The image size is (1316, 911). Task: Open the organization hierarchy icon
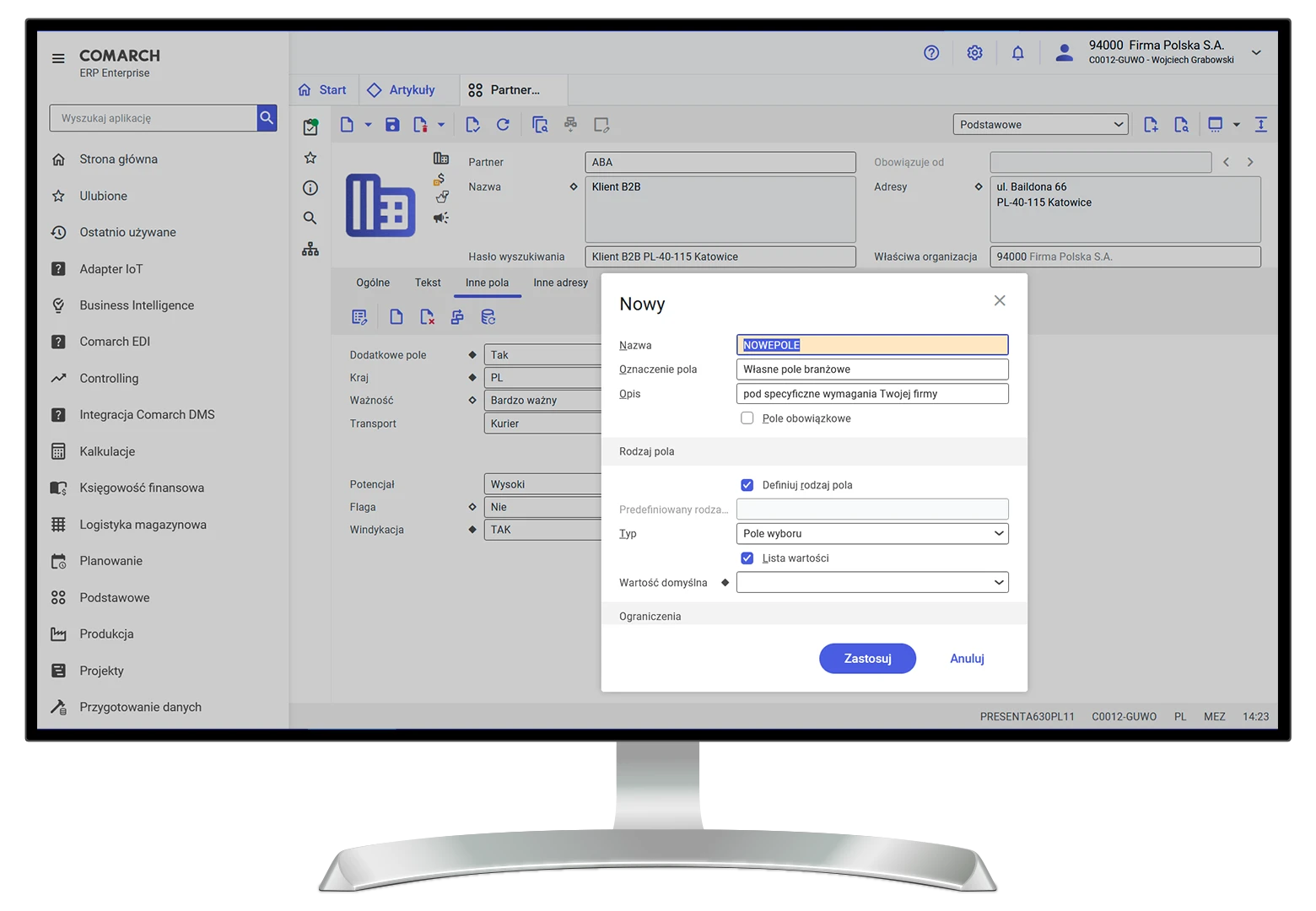(x=310, y=249)
